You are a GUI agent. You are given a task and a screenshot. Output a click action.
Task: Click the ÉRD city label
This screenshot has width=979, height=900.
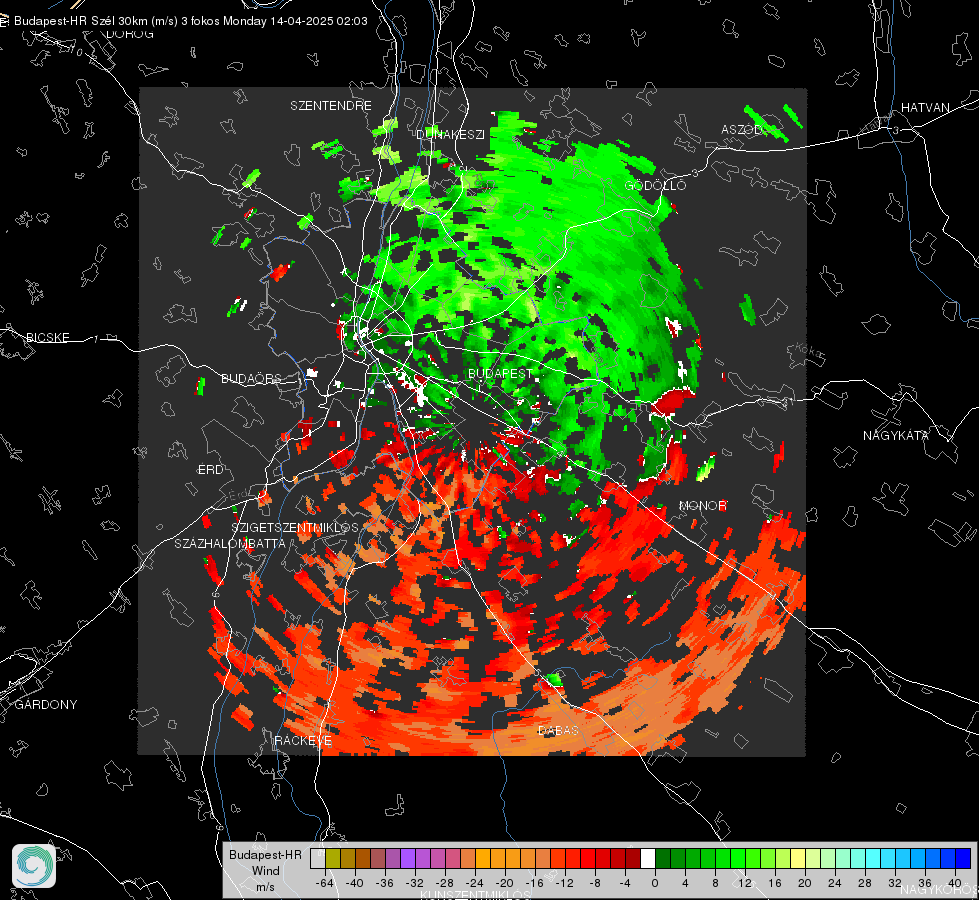point(210,470)
